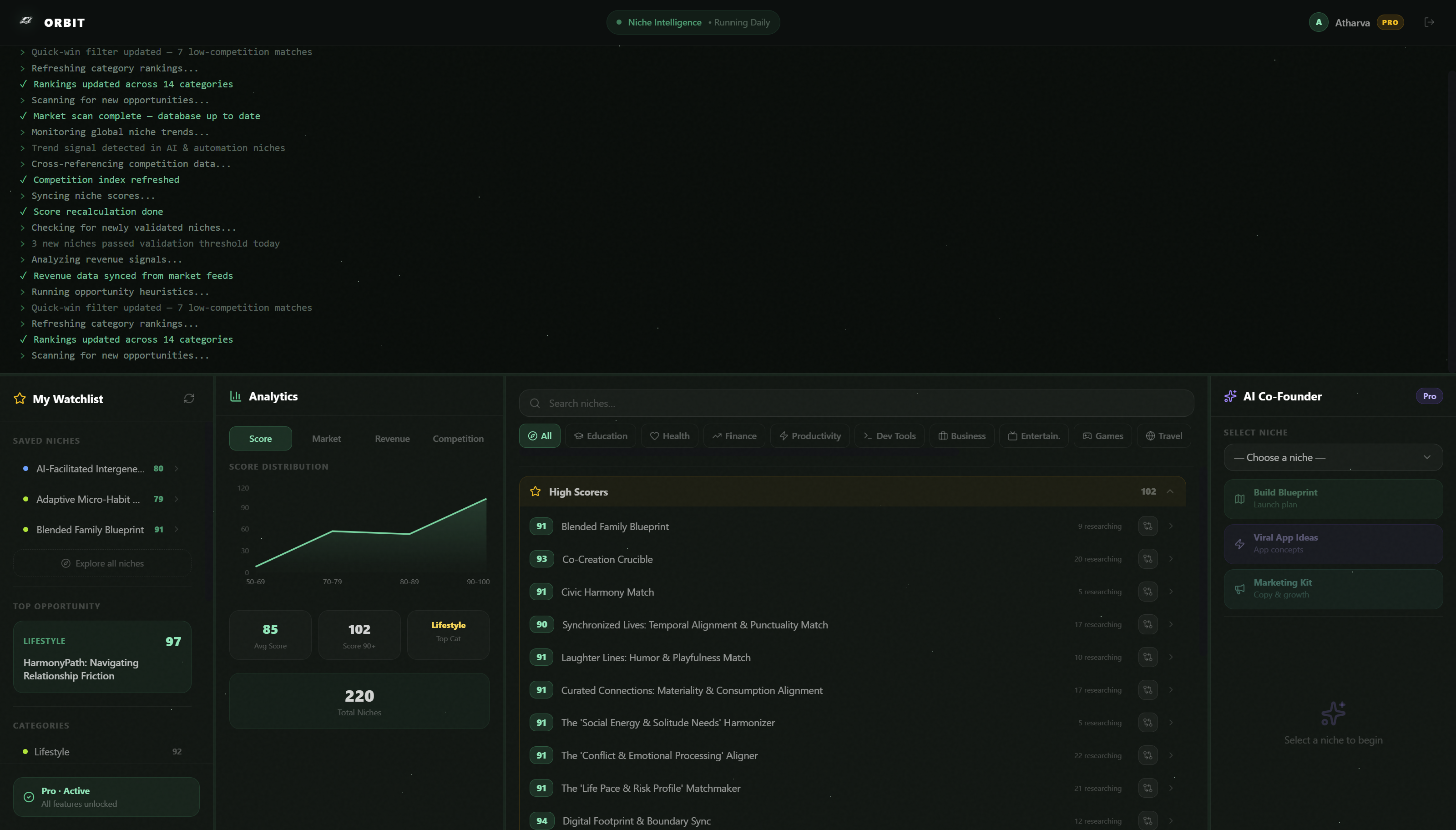Click the Orbit planet logo
This screenshot has width=1456, height=830.
(x=25, y=21)
